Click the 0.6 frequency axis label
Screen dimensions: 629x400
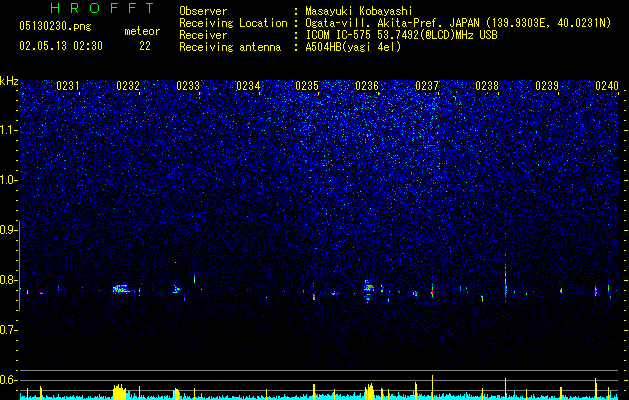(8, 380)
